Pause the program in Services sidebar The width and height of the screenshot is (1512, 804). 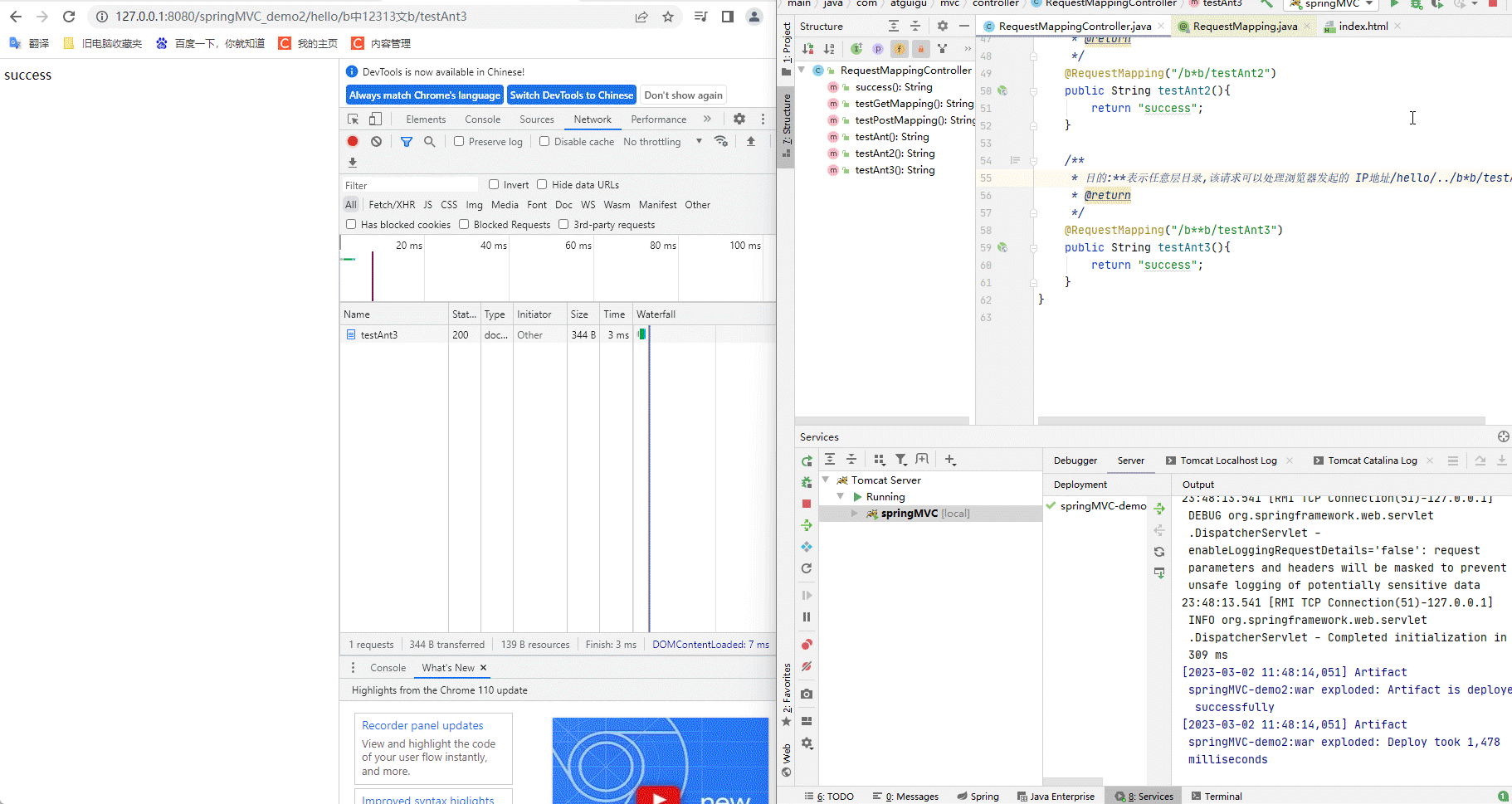pos(807,617)
